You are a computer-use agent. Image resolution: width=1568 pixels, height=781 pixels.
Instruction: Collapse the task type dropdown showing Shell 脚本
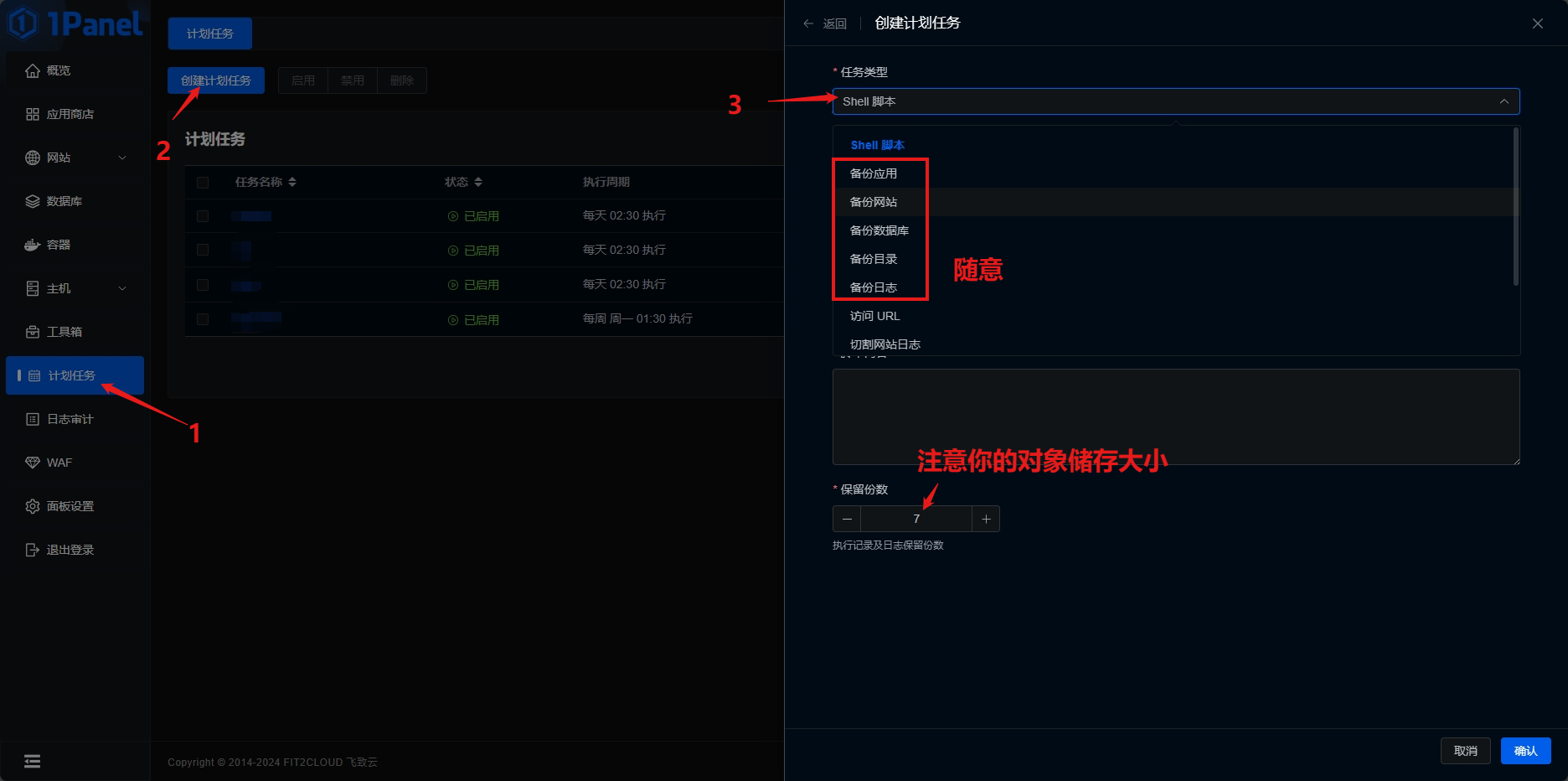click(1504, 101)
